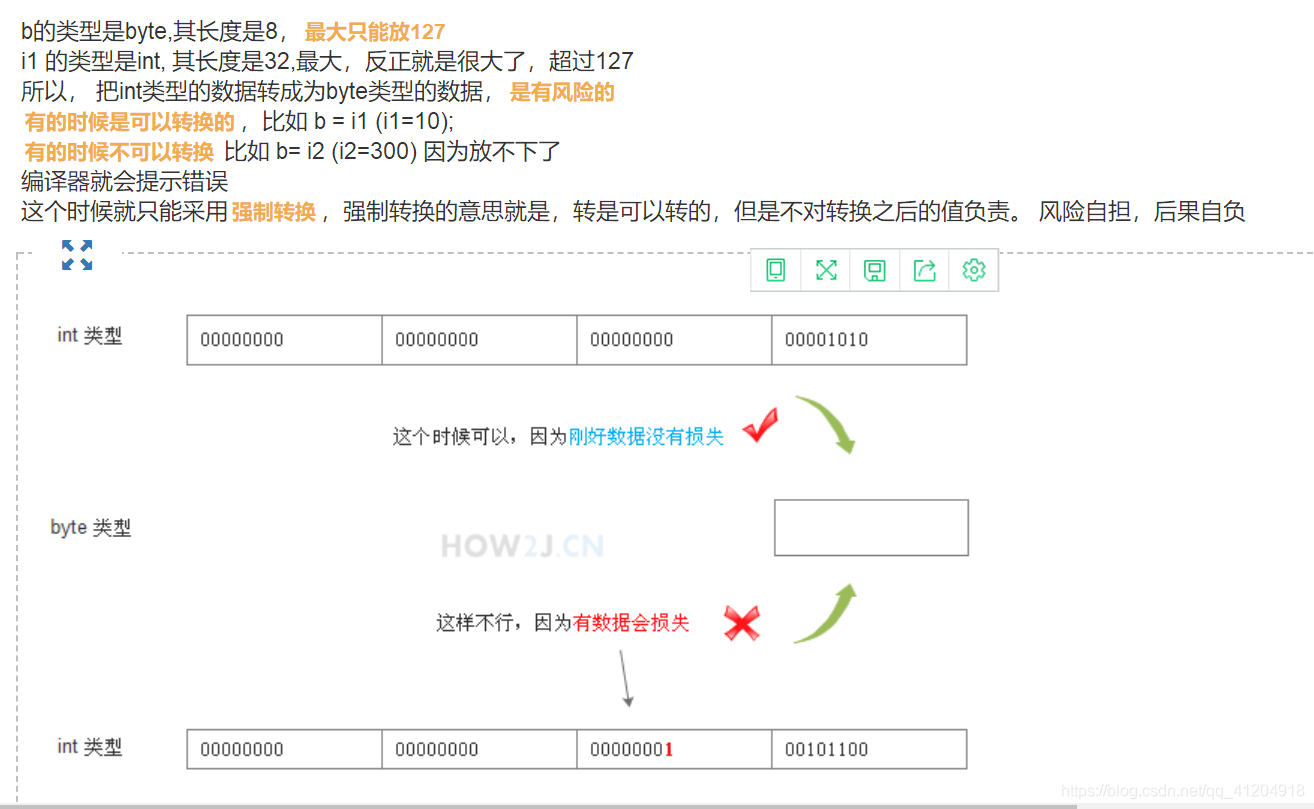Click the cell with the red 1 digit
The width and height of the screenshot is (1314, 809).
tap(674, 749)
